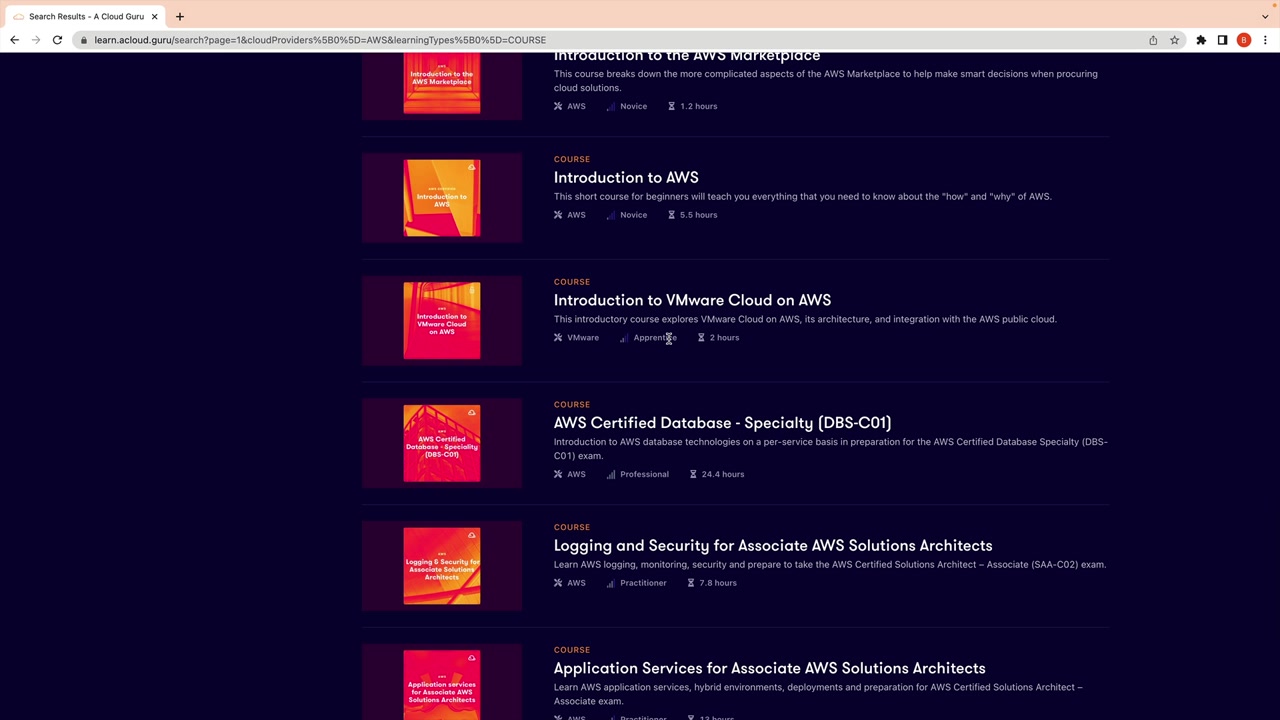
Task: Close the Search Results tab
Action: (154, 16)
